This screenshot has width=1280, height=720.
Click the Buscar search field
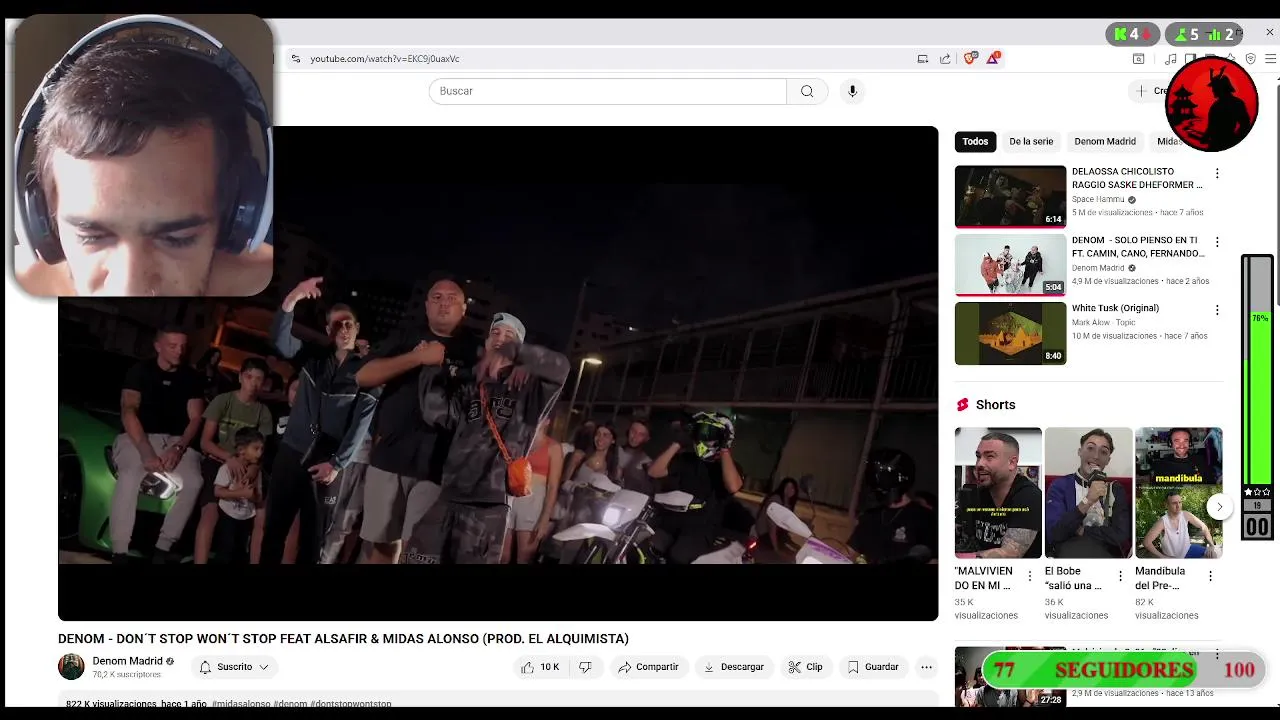click(608, 91)
